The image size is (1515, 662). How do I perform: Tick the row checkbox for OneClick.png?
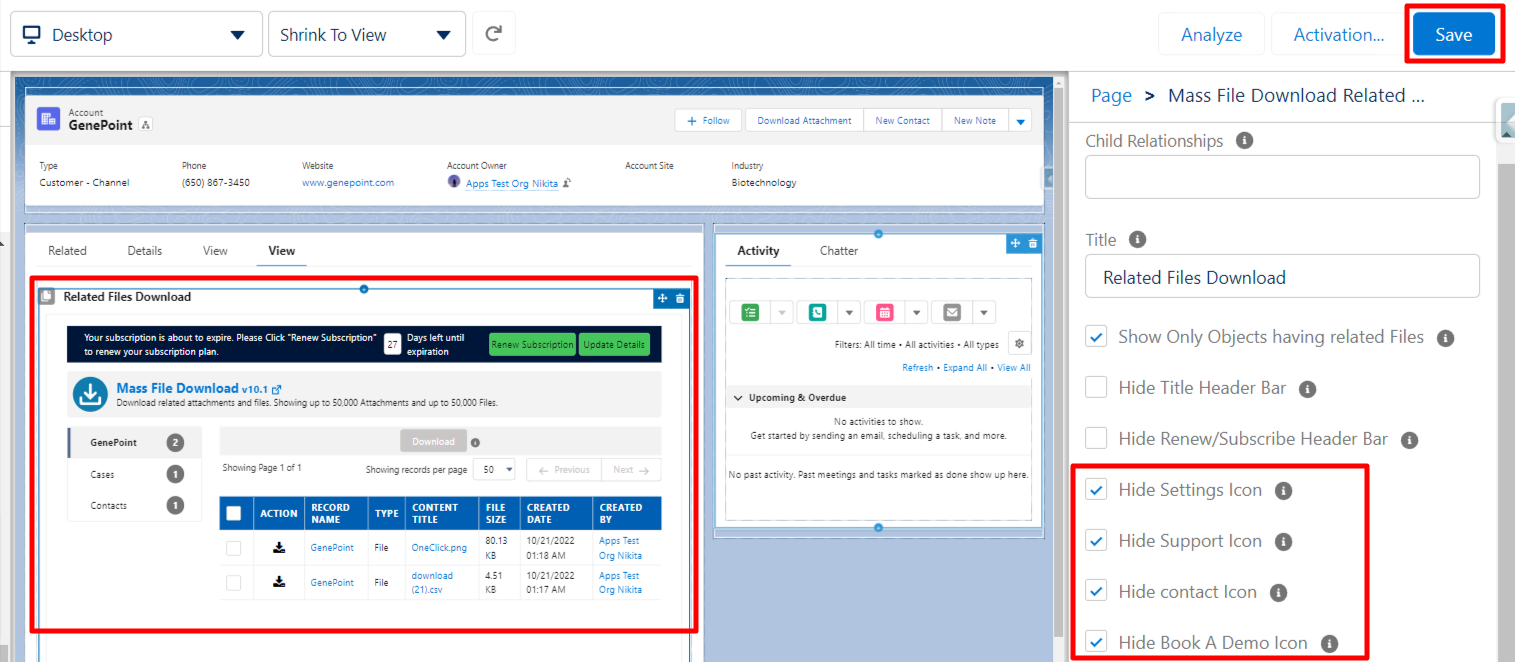[x=234, y=548]
